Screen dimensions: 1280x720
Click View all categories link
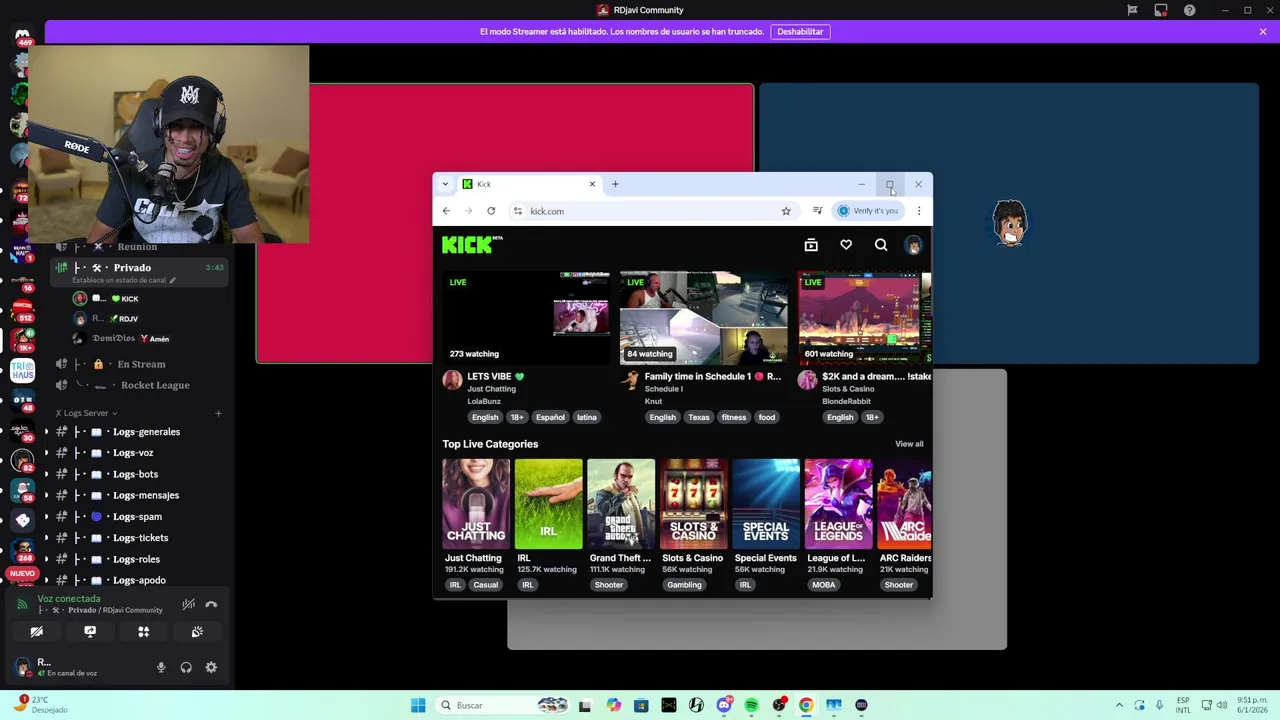(909, 444)
